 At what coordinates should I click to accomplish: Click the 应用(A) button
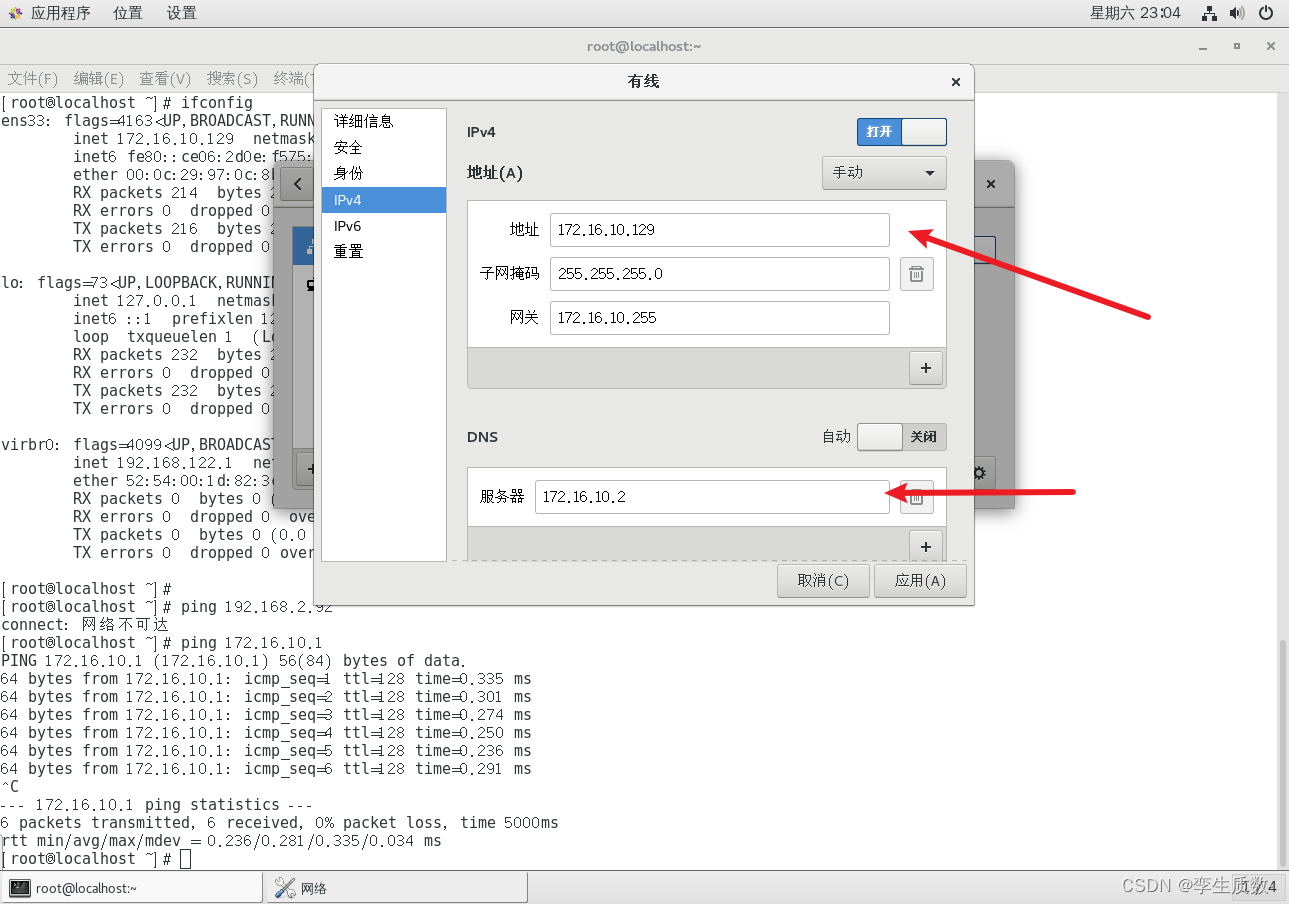pyautogui.click(x=920, y=581)
